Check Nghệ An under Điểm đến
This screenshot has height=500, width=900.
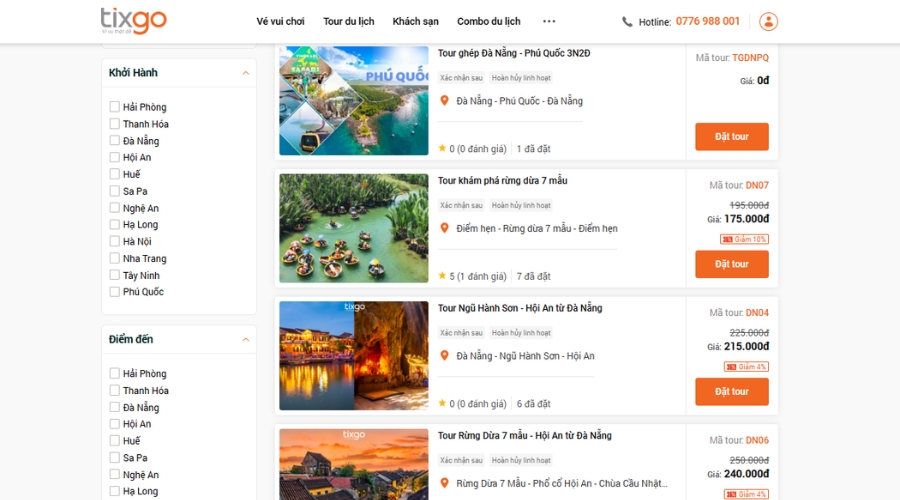point(115,474)
